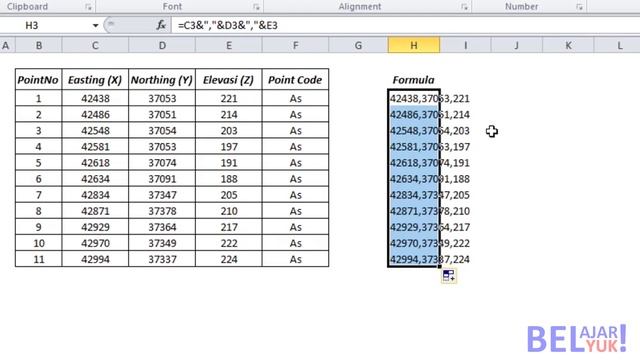This screenshot has height=360, width=640.
Task: Select cell with Easting 42994
Action: (x=95, y=259)
